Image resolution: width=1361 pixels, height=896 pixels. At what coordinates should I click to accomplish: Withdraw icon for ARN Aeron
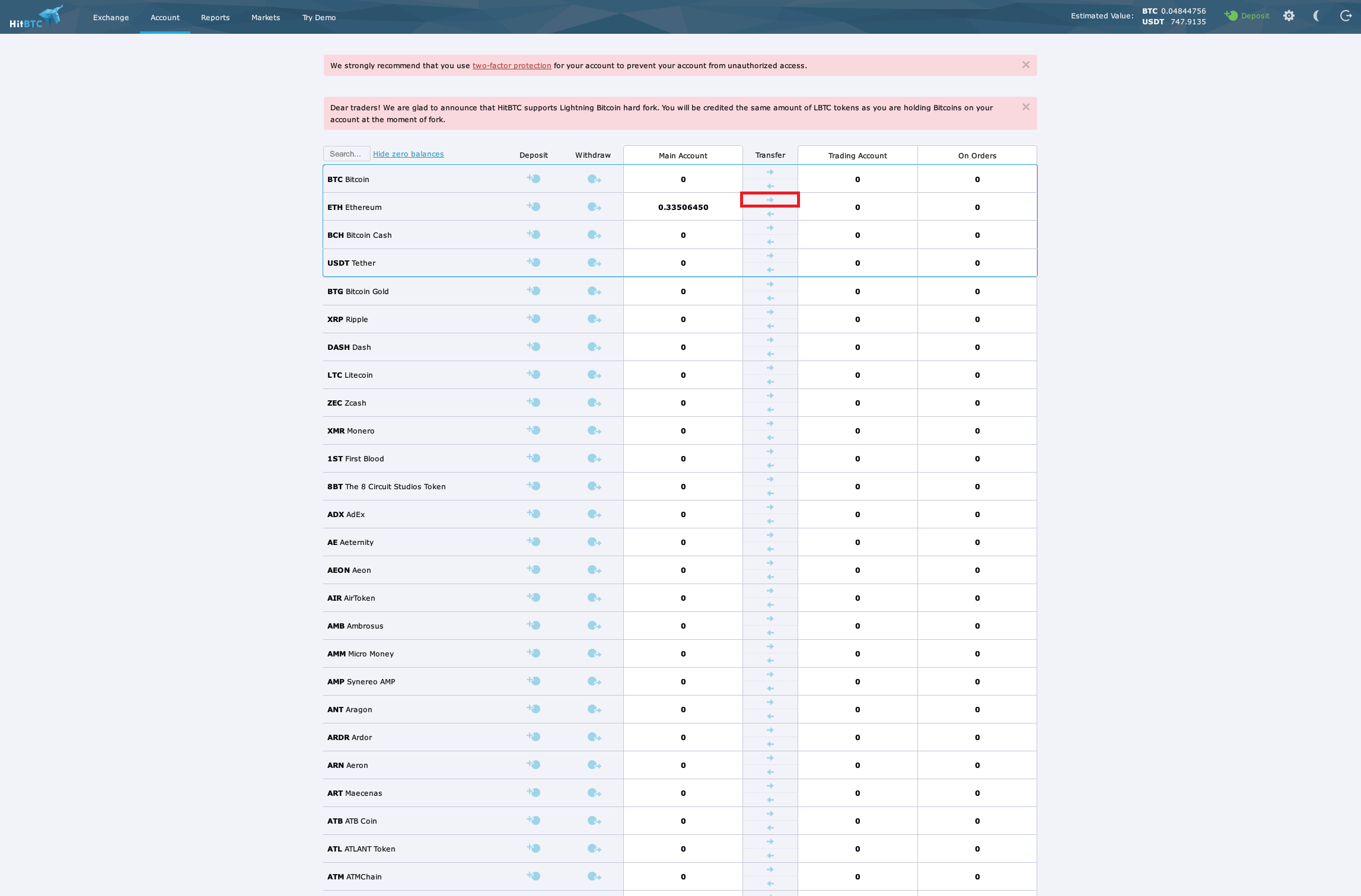[x=594, y=765]
